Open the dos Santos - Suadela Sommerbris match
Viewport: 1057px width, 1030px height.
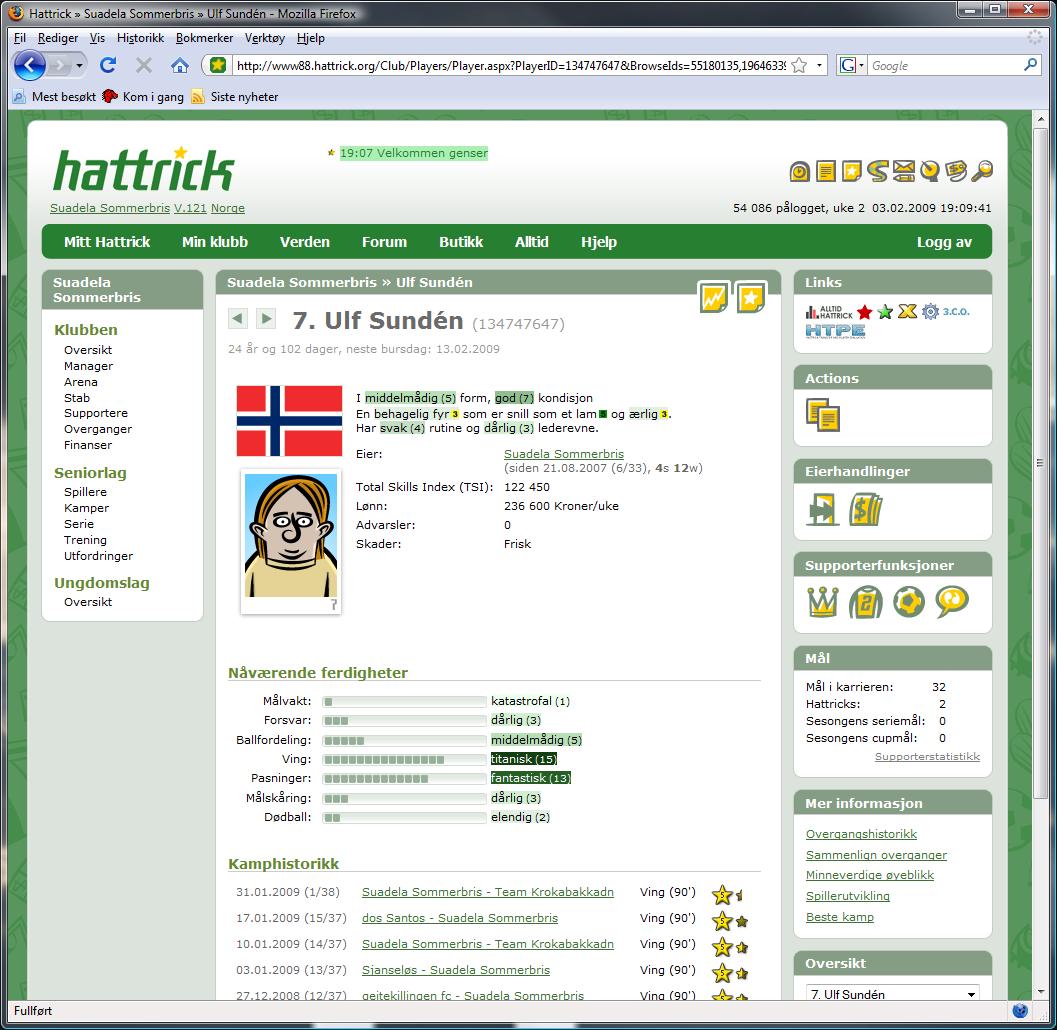pyautogui.click(x=460, y=917)
